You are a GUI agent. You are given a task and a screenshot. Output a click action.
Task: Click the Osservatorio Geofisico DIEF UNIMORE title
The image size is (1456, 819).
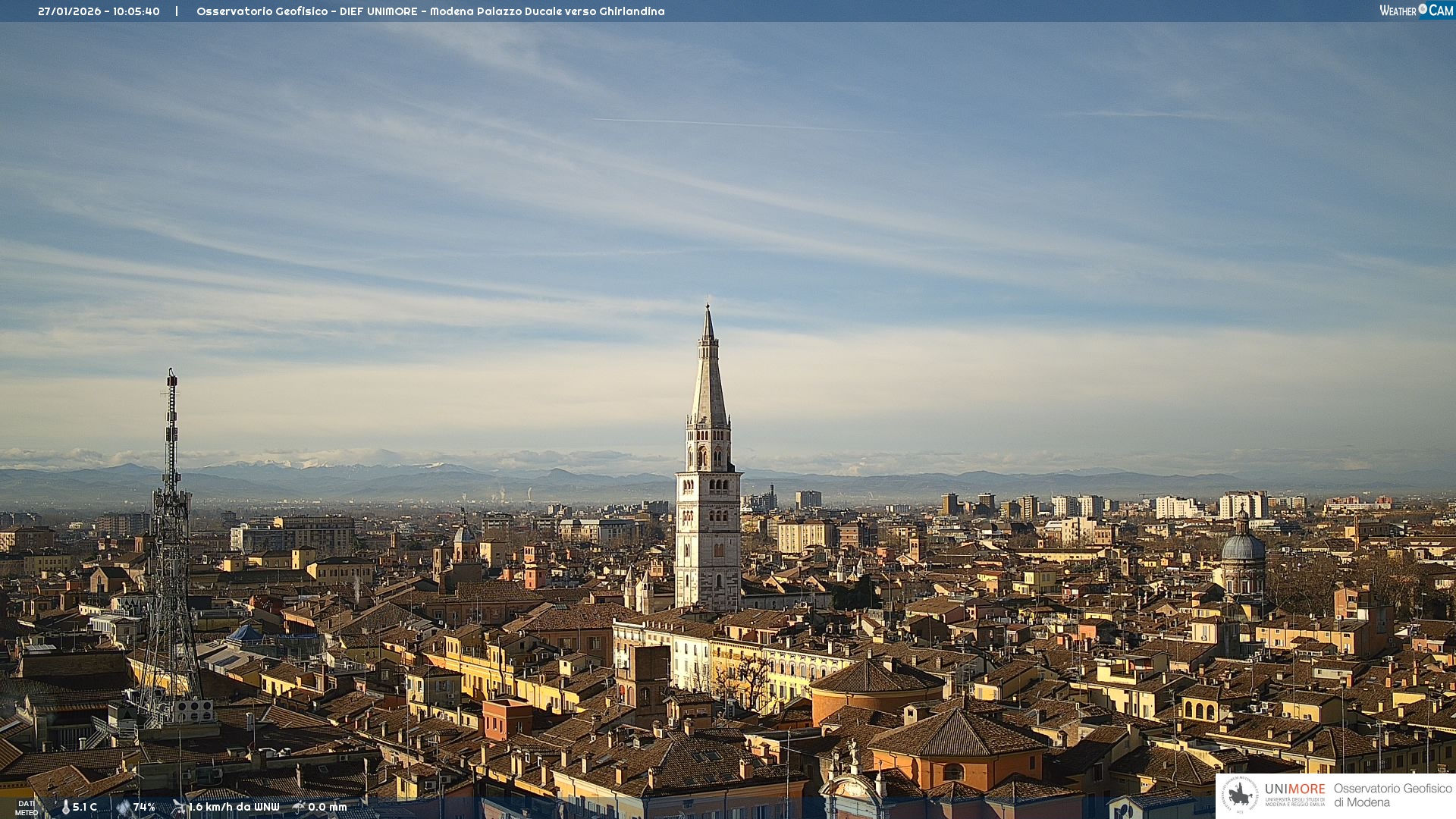point(306,11)
